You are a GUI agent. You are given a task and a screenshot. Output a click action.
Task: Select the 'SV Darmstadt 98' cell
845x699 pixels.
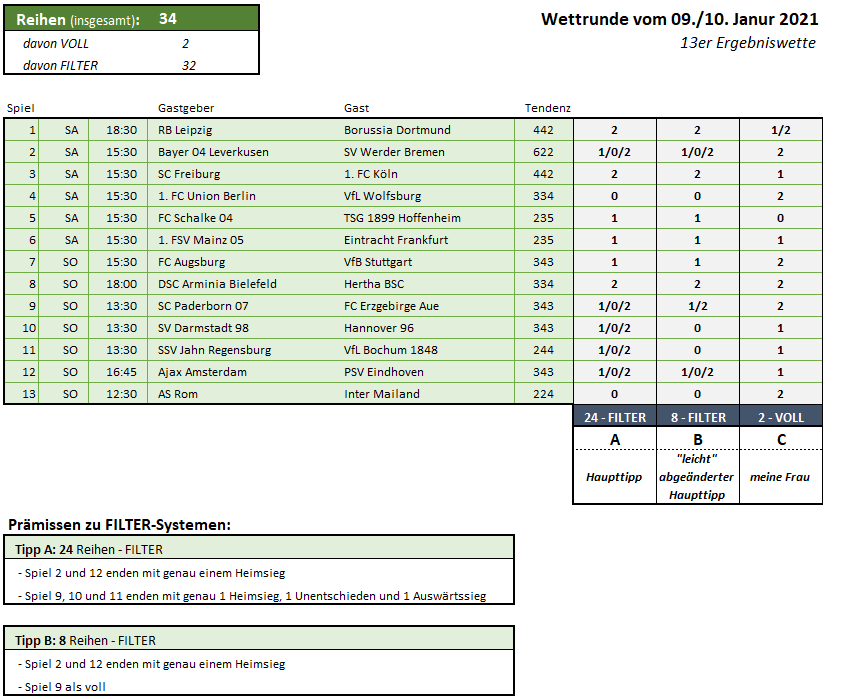203,328
